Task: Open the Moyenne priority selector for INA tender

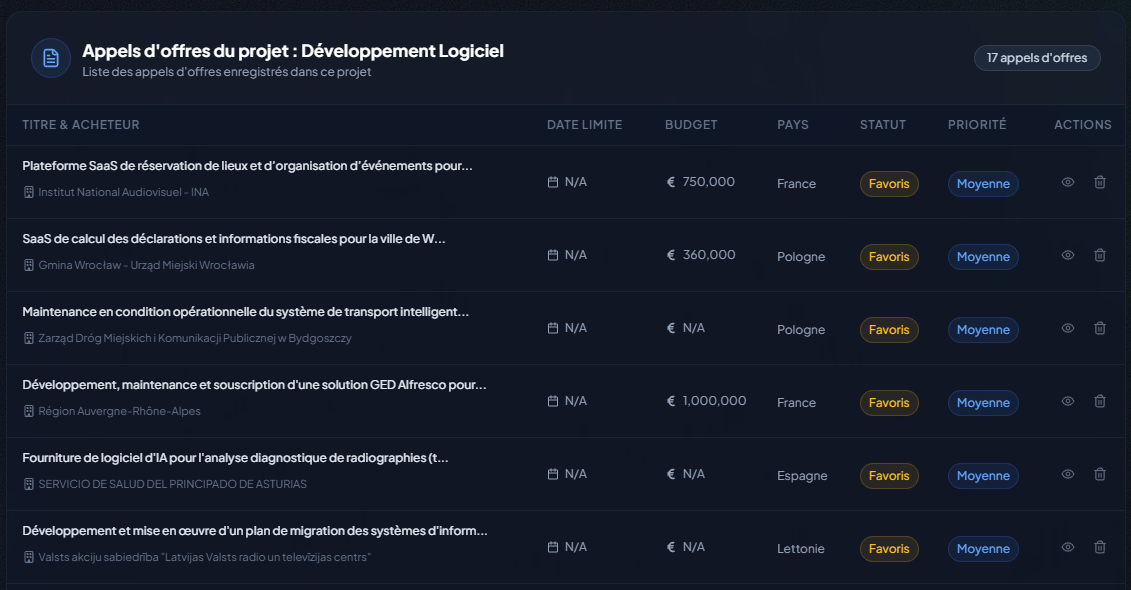Action: click(x=983, y=184)
